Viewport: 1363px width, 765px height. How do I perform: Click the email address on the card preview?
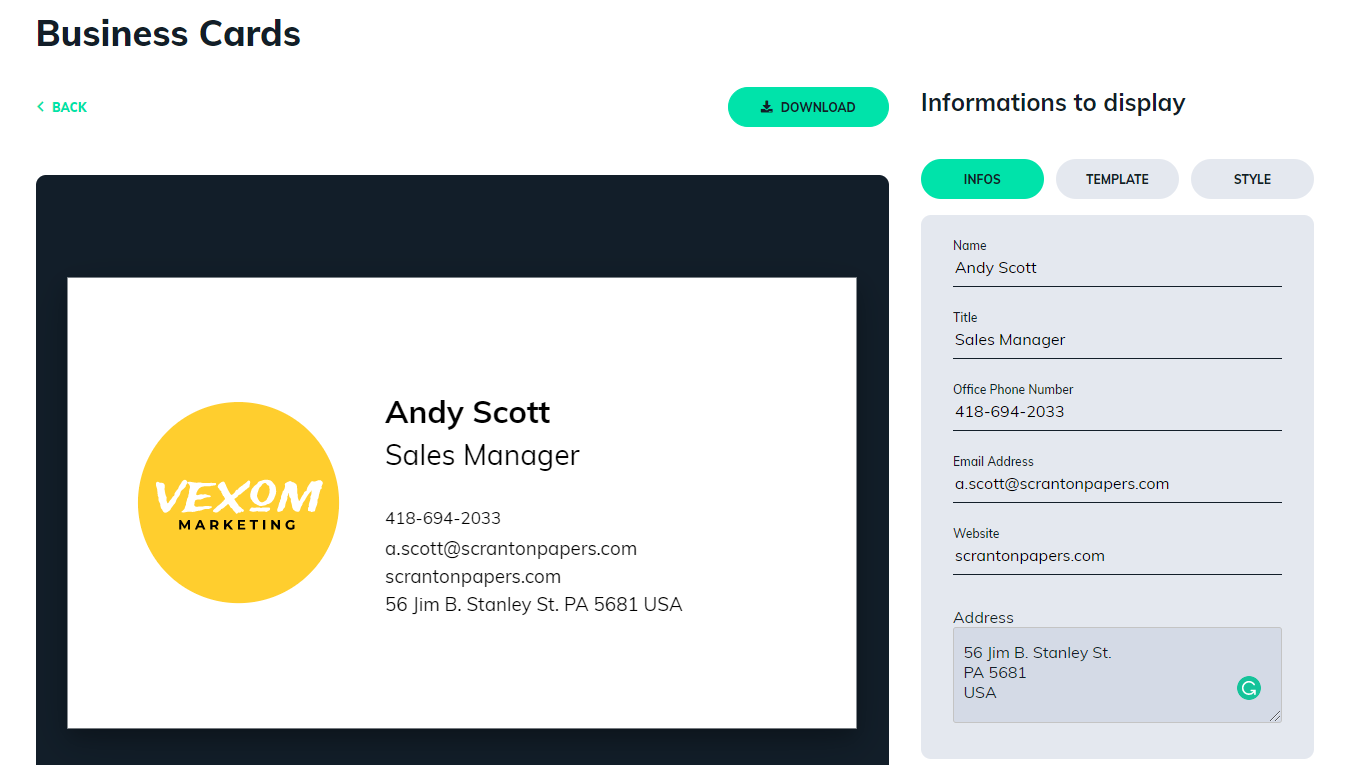pos(511,548)
